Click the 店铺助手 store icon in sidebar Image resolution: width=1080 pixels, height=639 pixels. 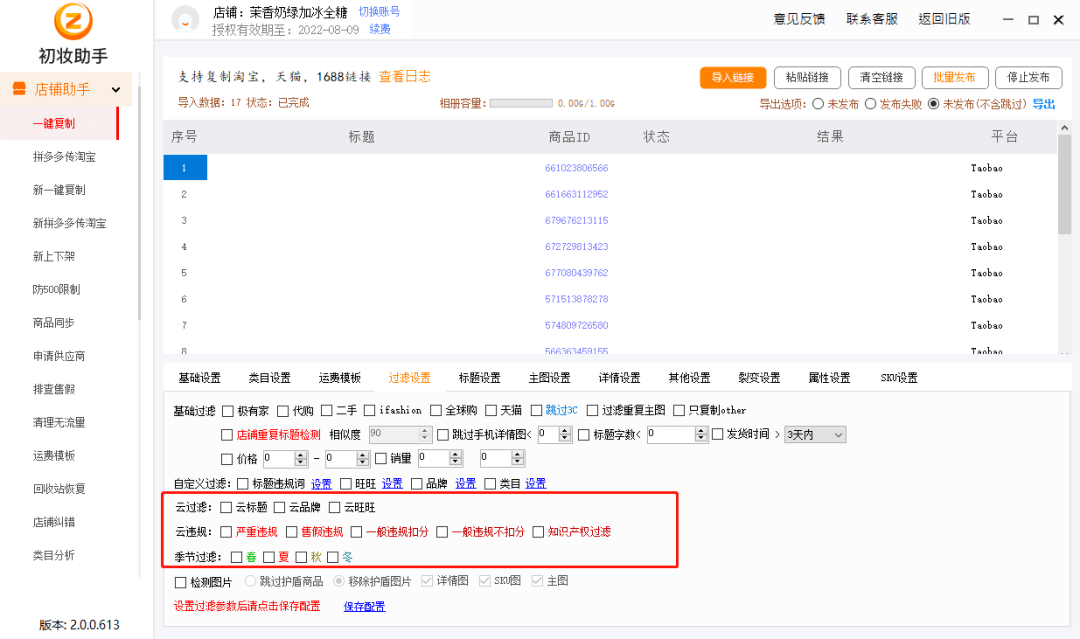point(19,89)
